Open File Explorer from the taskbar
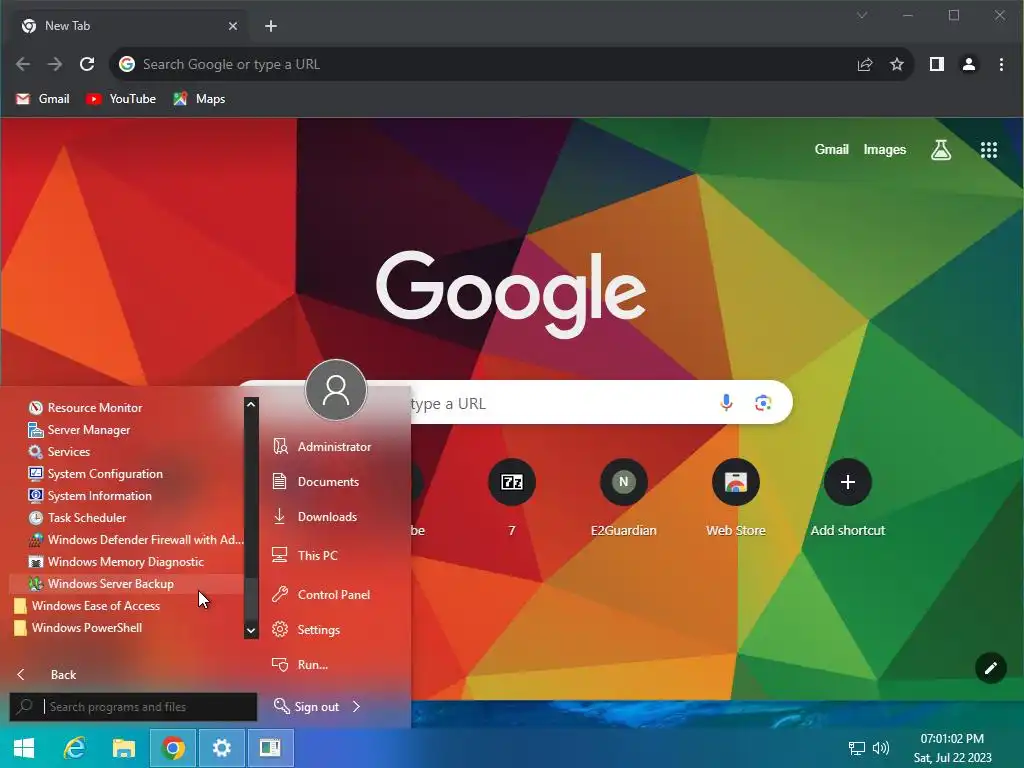 tap(123, 748)
